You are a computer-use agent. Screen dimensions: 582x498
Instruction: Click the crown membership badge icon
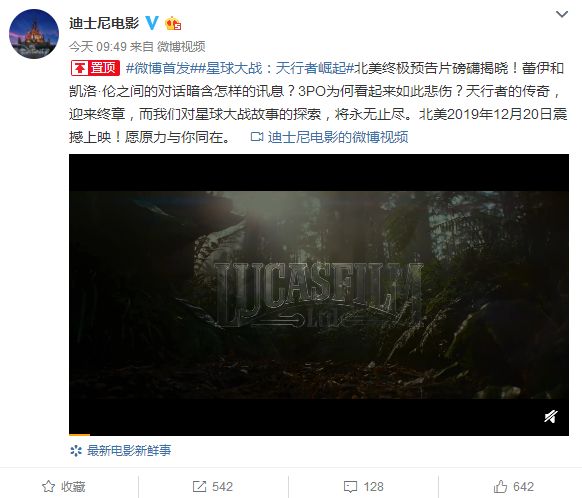(173, 24)
